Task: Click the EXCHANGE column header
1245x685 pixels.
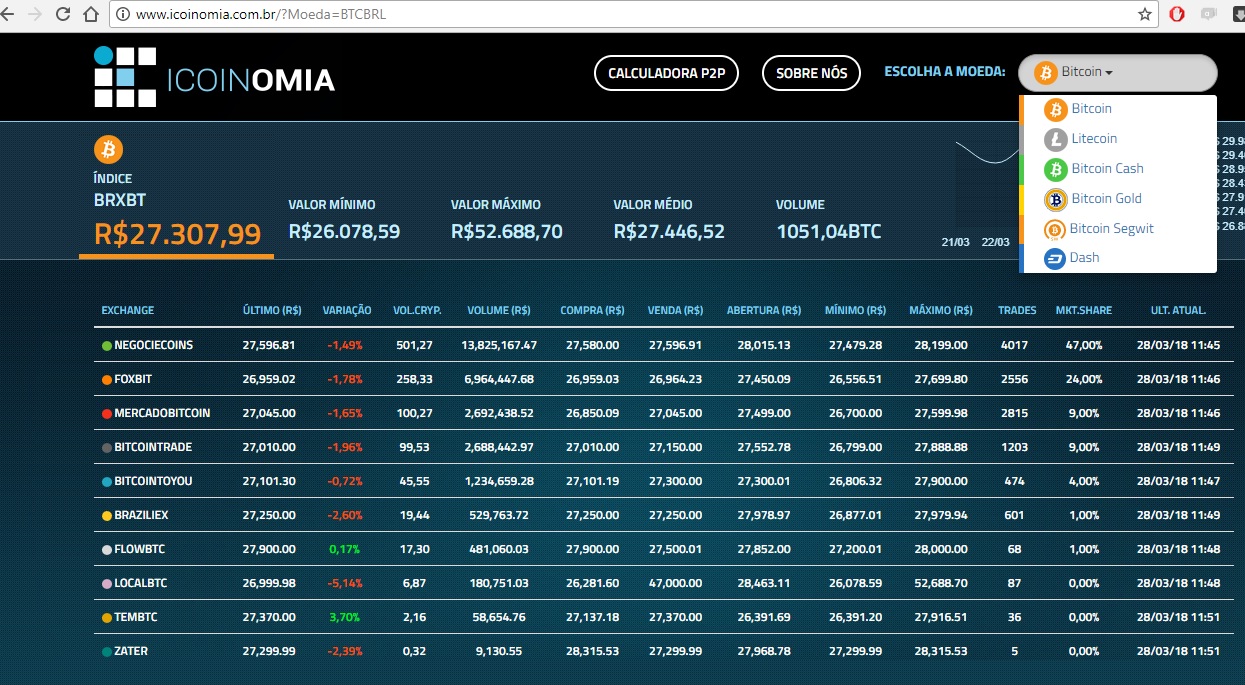Action: [128, 311]
